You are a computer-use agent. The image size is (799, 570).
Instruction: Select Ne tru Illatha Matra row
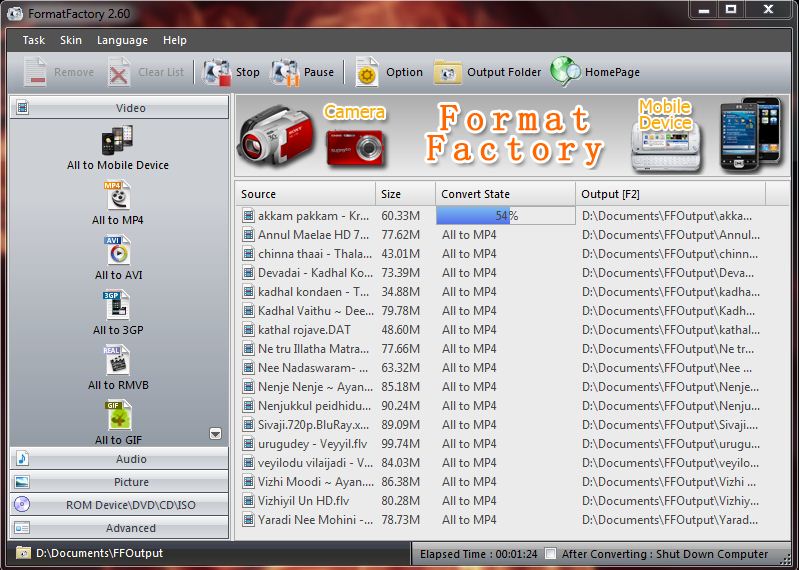(512, 349)
